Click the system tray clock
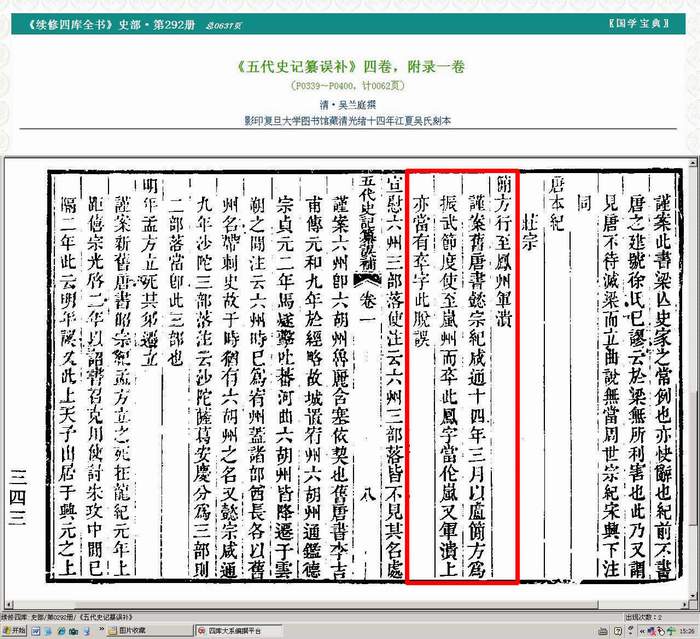The image size is (700, 639). coord(683,631)
